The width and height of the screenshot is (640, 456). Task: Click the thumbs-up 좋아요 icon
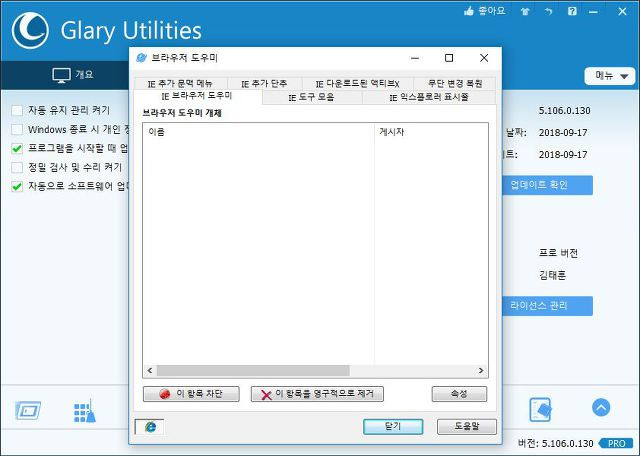click(x=469, y=11)
